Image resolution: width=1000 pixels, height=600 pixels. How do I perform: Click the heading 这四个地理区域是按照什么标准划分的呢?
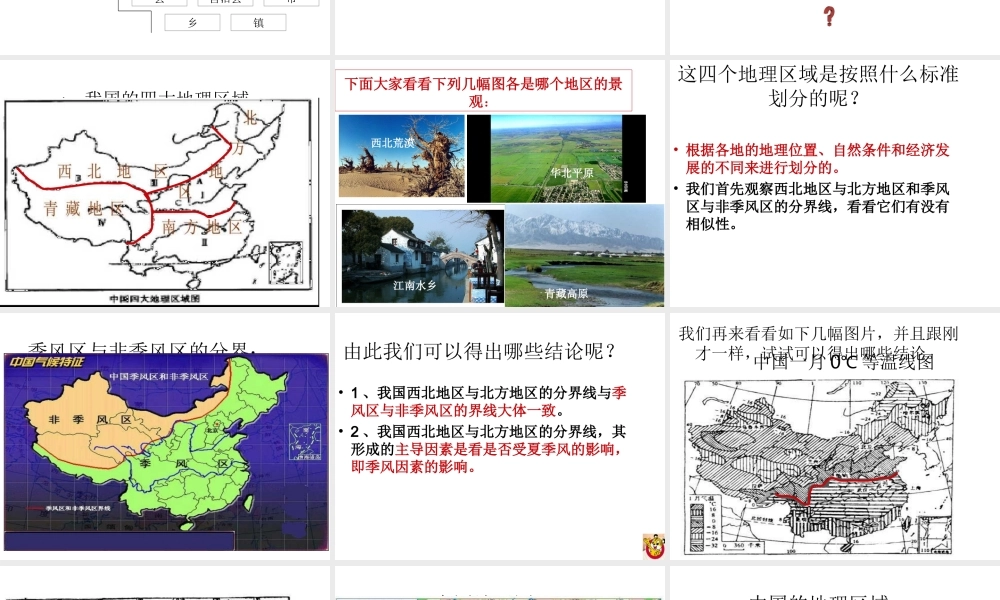coord(818,85)
